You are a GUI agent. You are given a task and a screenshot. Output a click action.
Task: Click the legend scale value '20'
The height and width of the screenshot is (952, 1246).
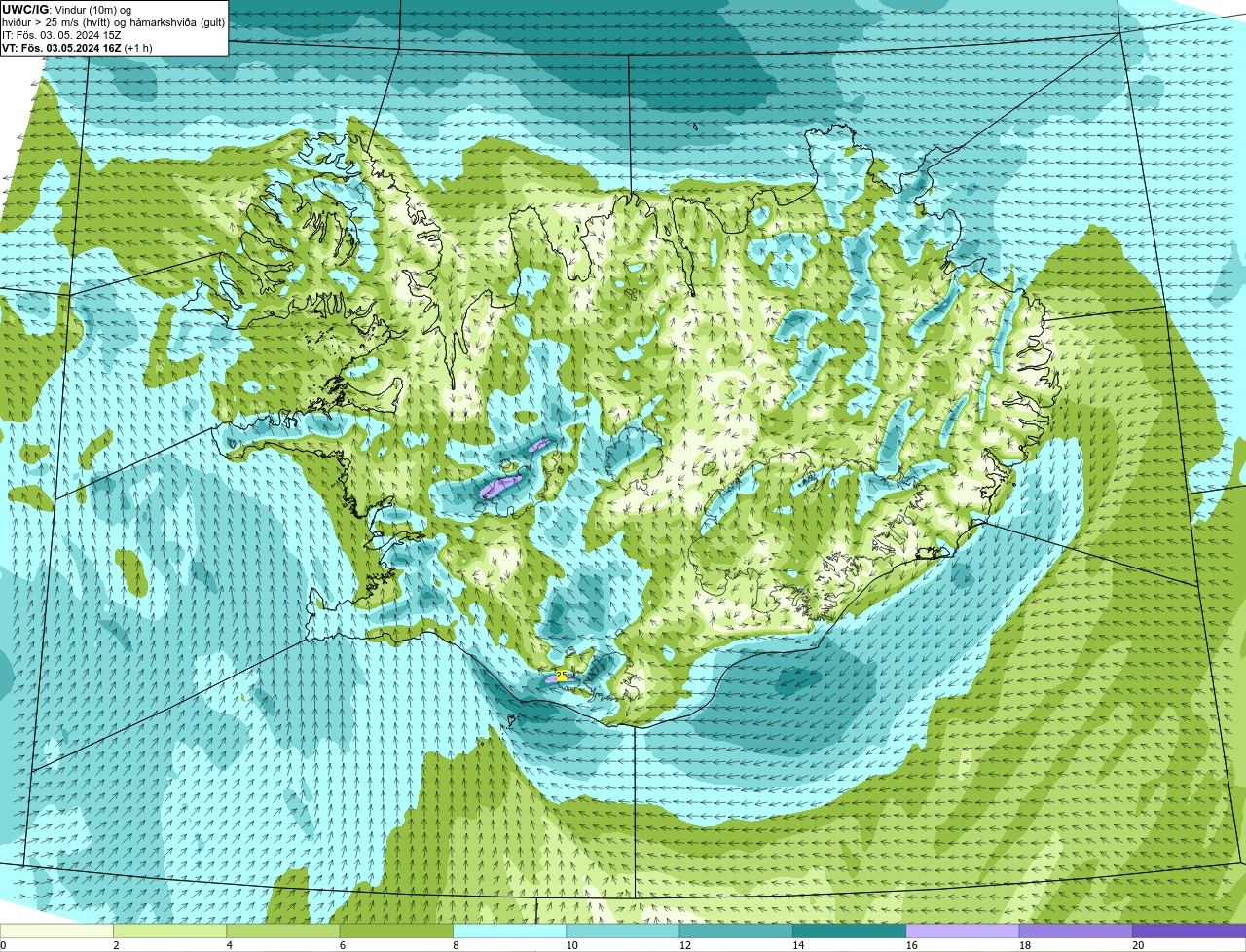(1138, 945)
